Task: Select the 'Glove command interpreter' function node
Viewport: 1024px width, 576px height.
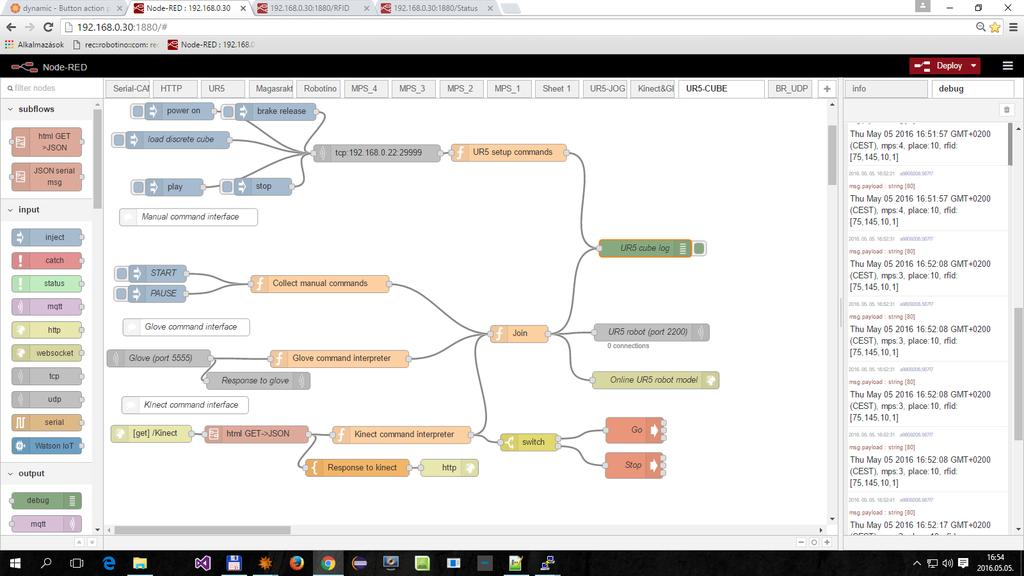Action: (340, 359)
